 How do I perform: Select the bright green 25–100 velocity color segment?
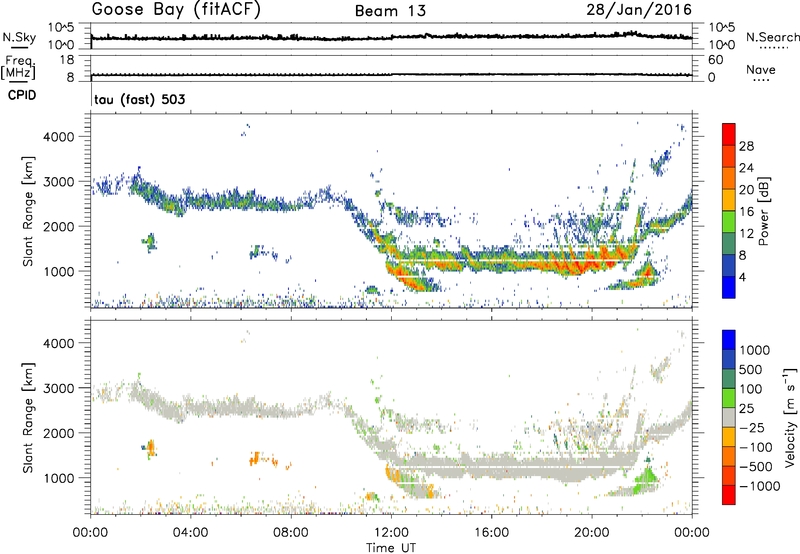(x=729, y=398)
